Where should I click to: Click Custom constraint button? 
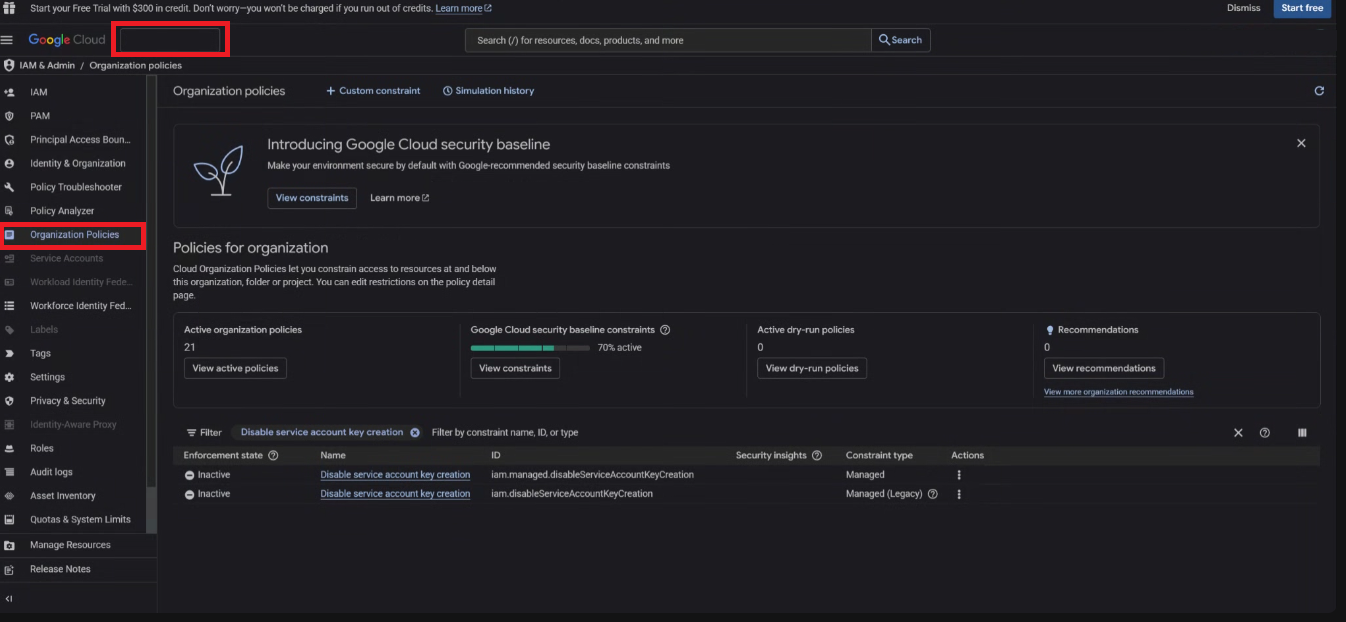click(x=373, y=91)
